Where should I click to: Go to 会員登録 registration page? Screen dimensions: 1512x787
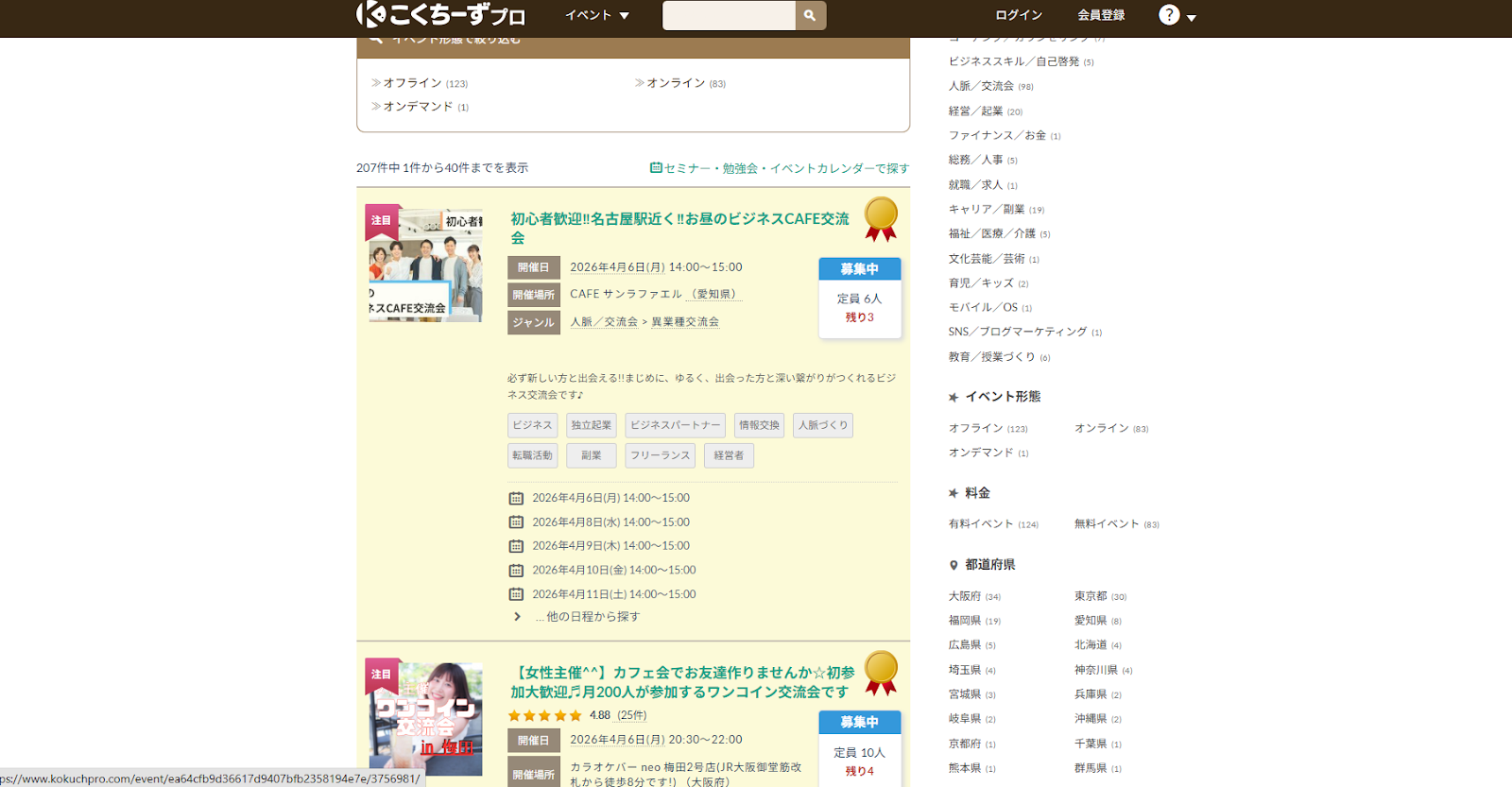point(1101,15)
